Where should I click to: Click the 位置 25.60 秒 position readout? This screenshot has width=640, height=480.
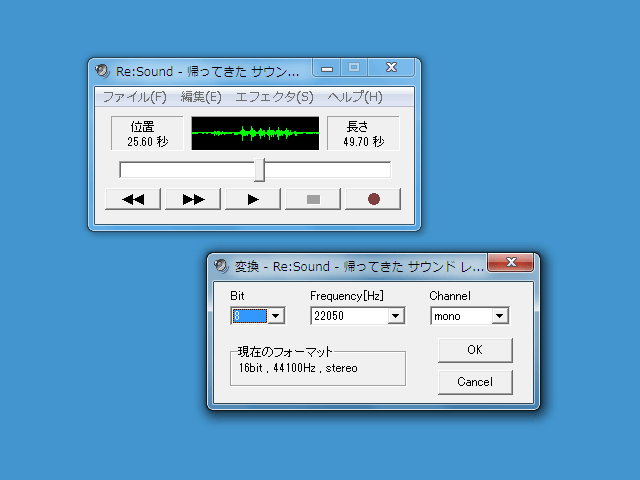(x=147, y=133)
